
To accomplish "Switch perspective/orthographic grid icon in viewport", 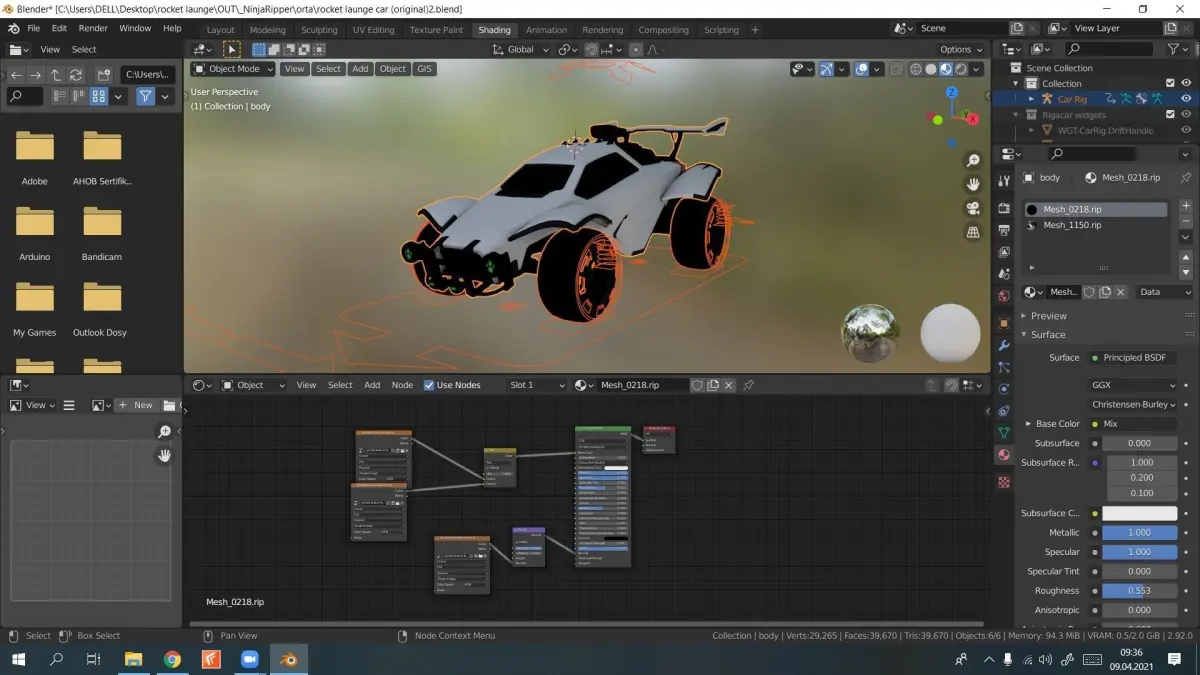I will pos(973,233).
